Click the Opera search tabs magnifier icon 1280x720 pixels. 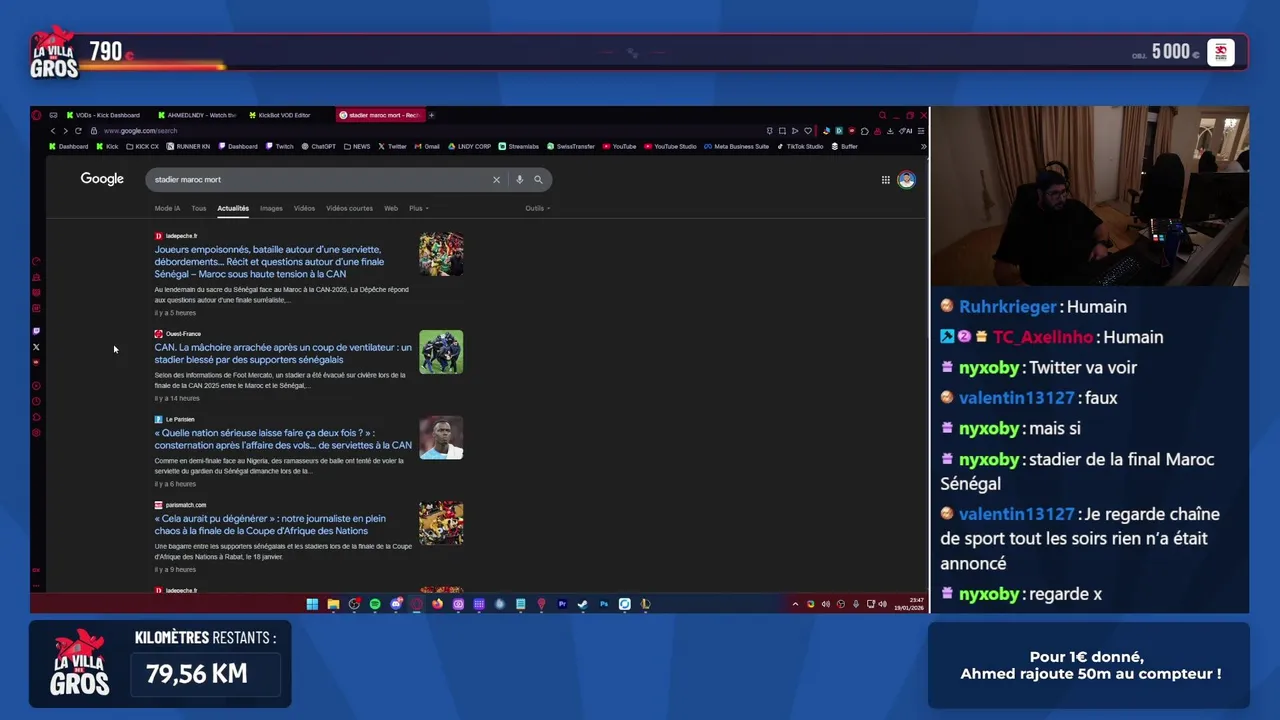(882, 115)
